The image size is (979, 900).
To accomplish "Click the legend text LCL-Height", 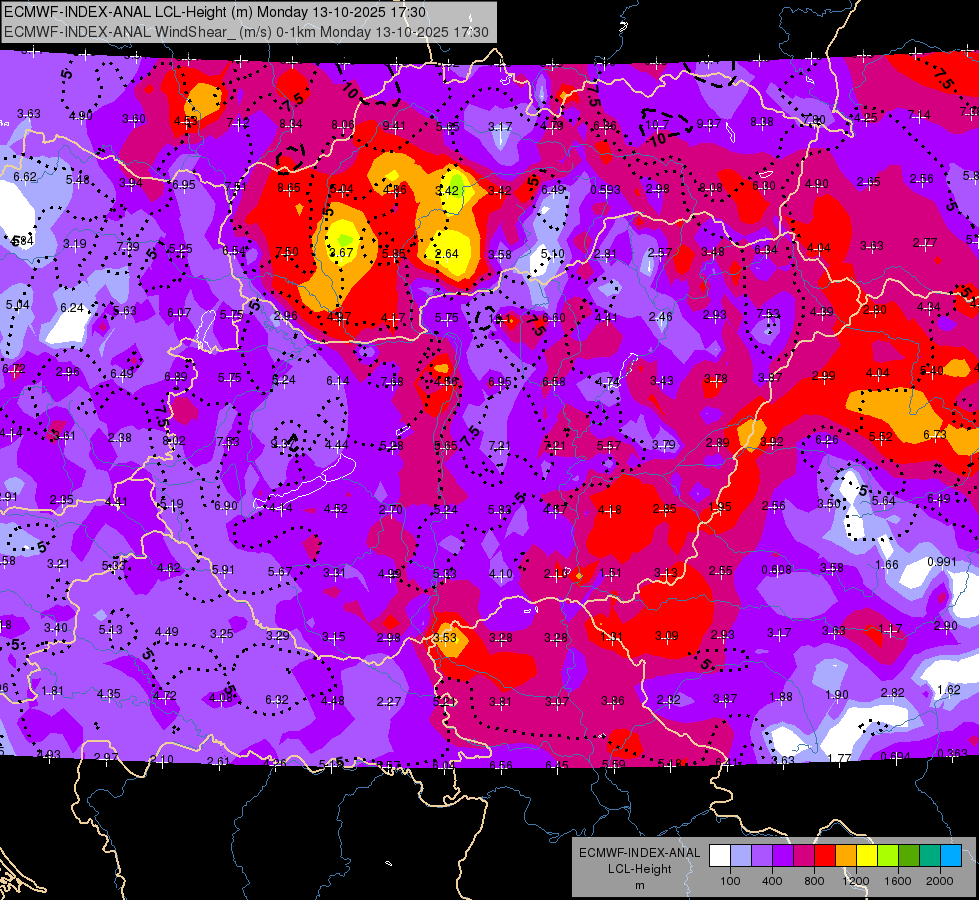I will [x=639, y=869].
